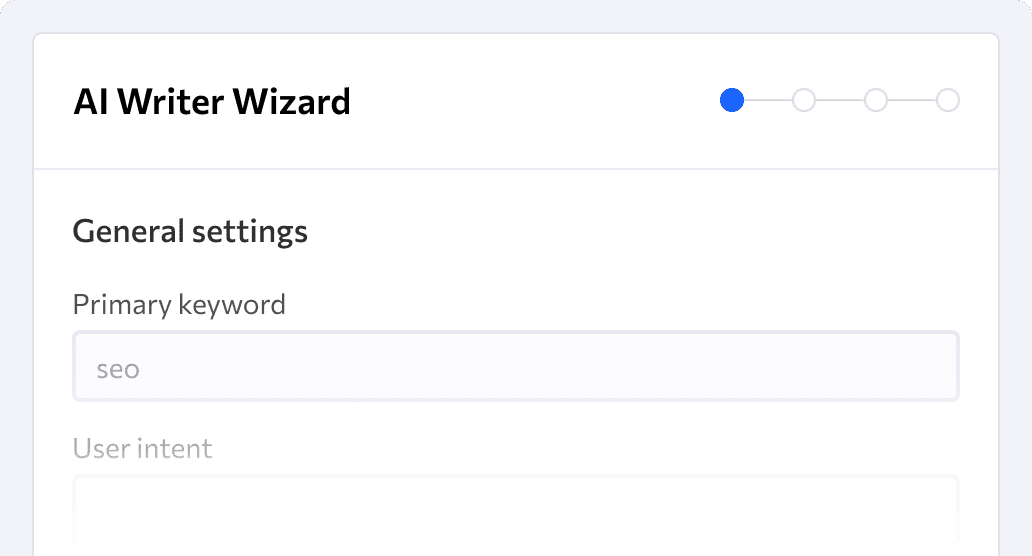
Task: Click the word 'Wizard' in the header
Action: 292,102
